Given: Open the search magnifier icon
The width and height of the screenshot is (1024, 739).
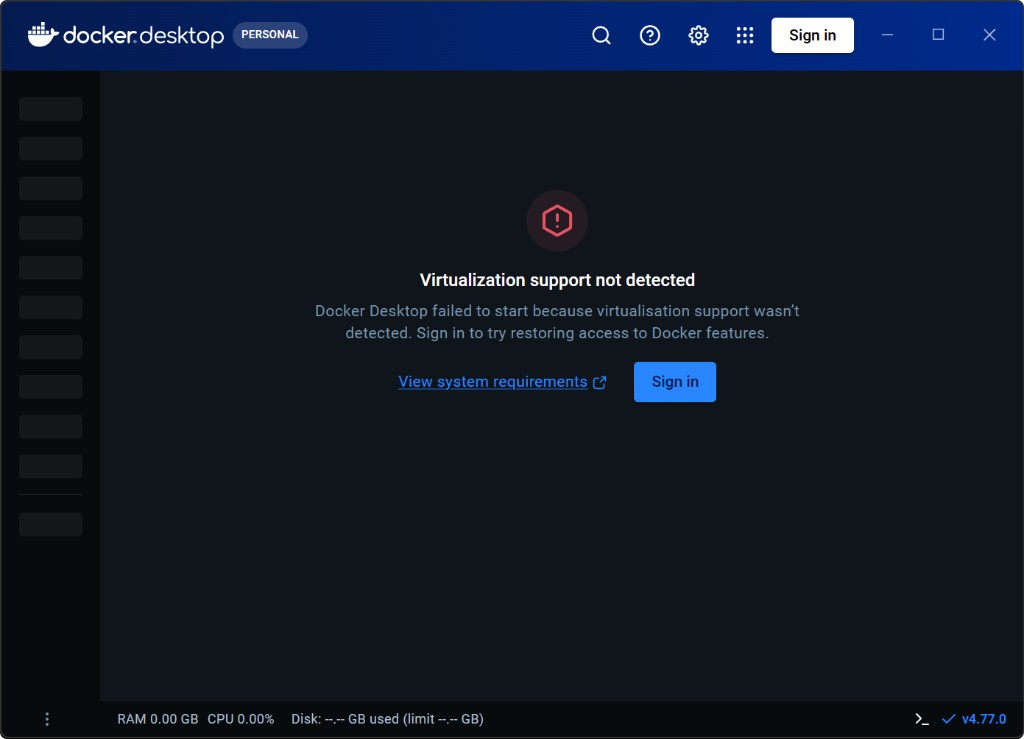Looking at the screenshot, I should coord(601,35).
